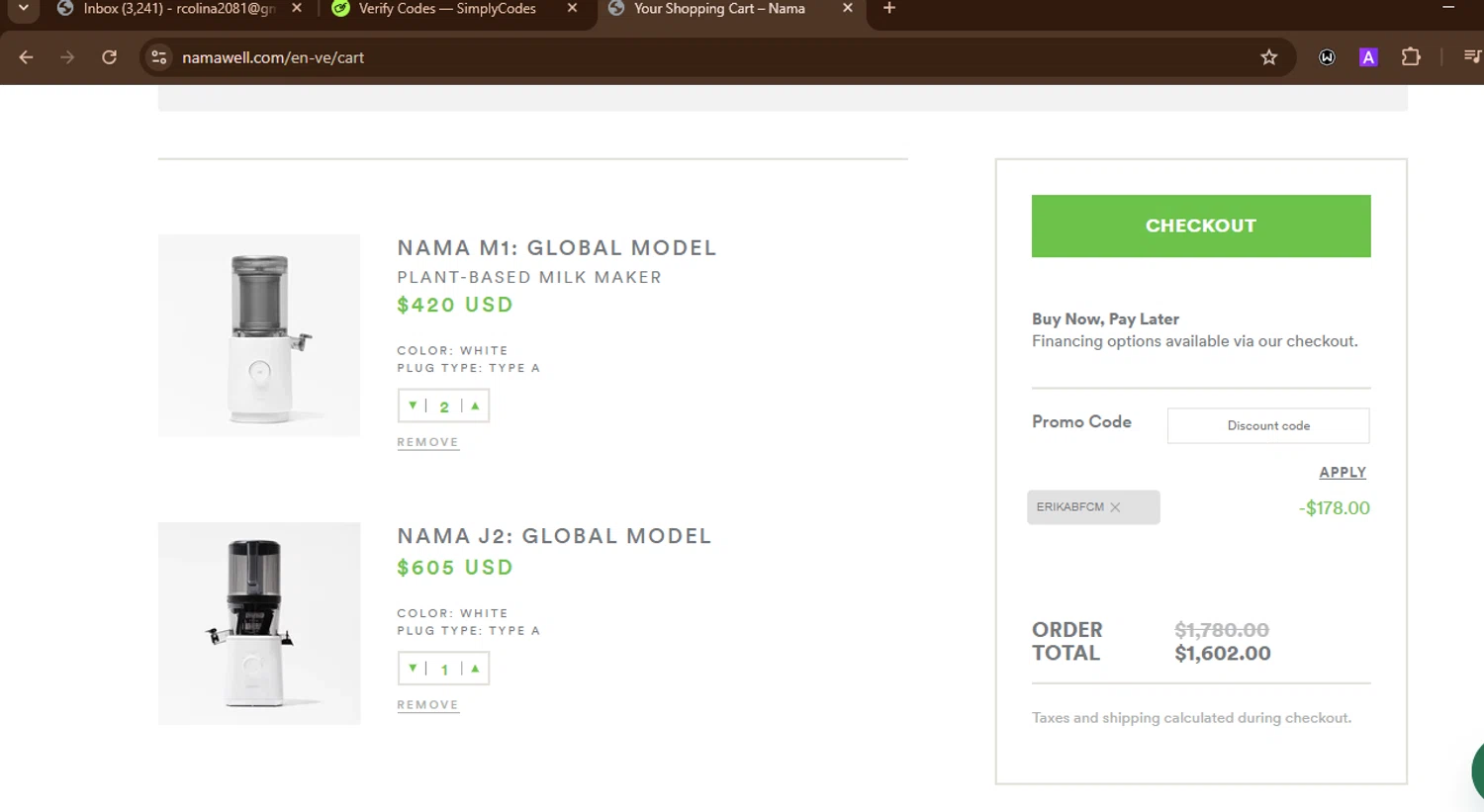
Task: Open the browser extensions puzzle icon
Action: (x=1411, y=57)
